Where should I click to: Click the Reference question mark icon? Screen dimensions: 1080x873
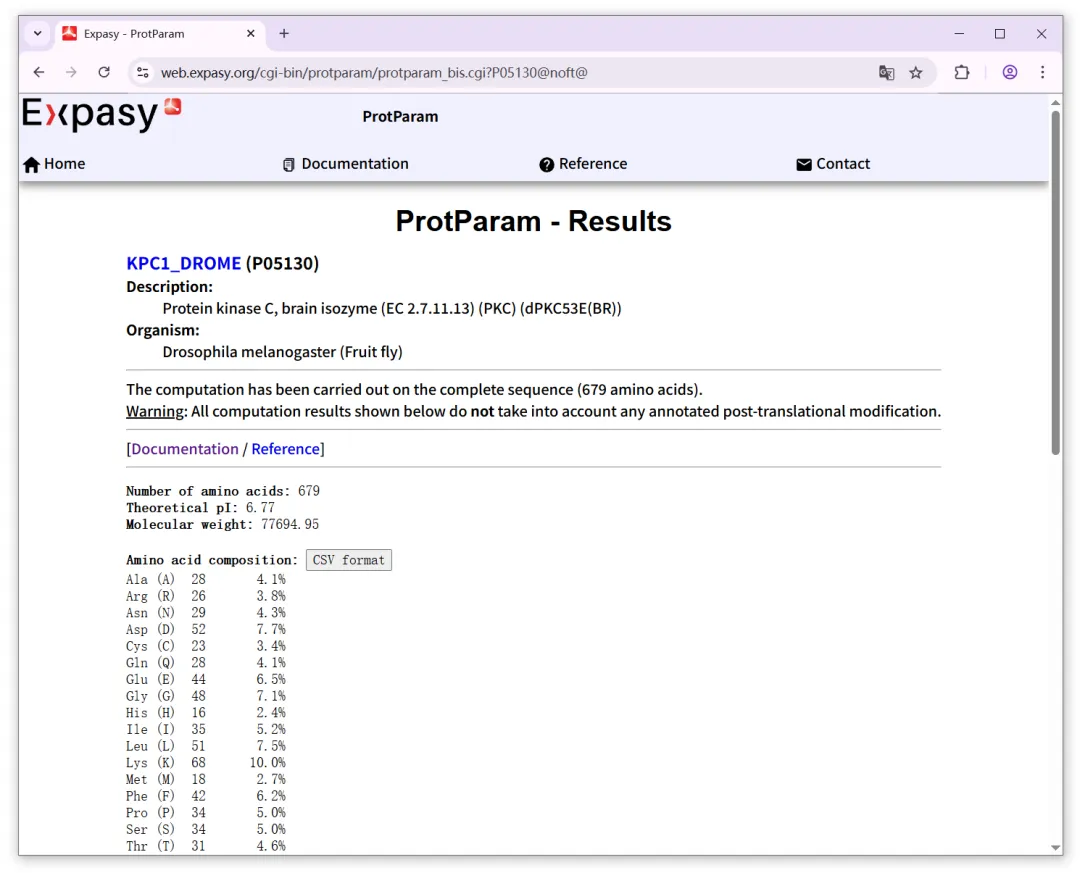click(x=546, y=165)
